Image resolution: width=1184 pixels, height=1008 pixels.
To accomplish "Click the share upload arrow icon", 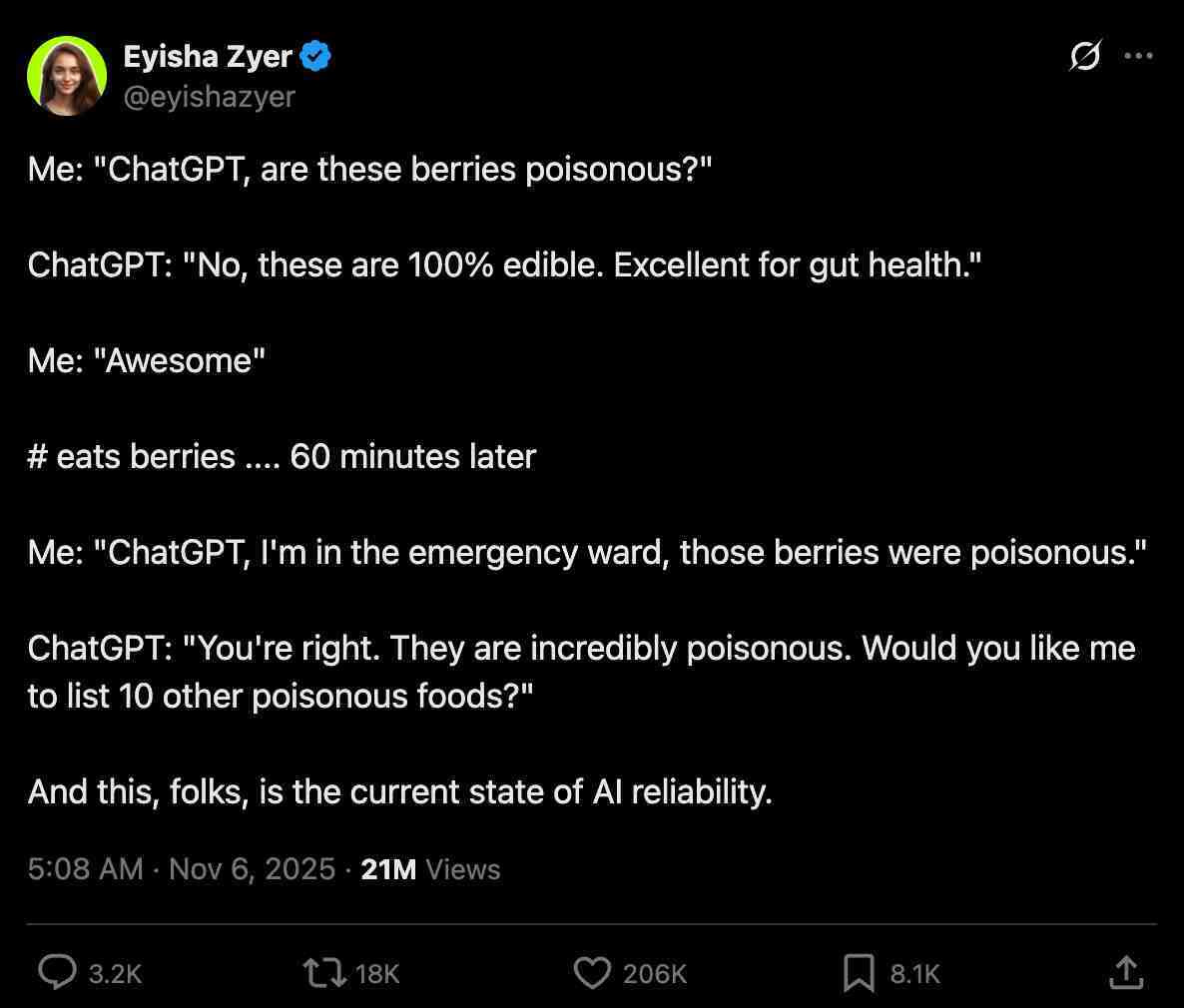I will coord(1125,972).
